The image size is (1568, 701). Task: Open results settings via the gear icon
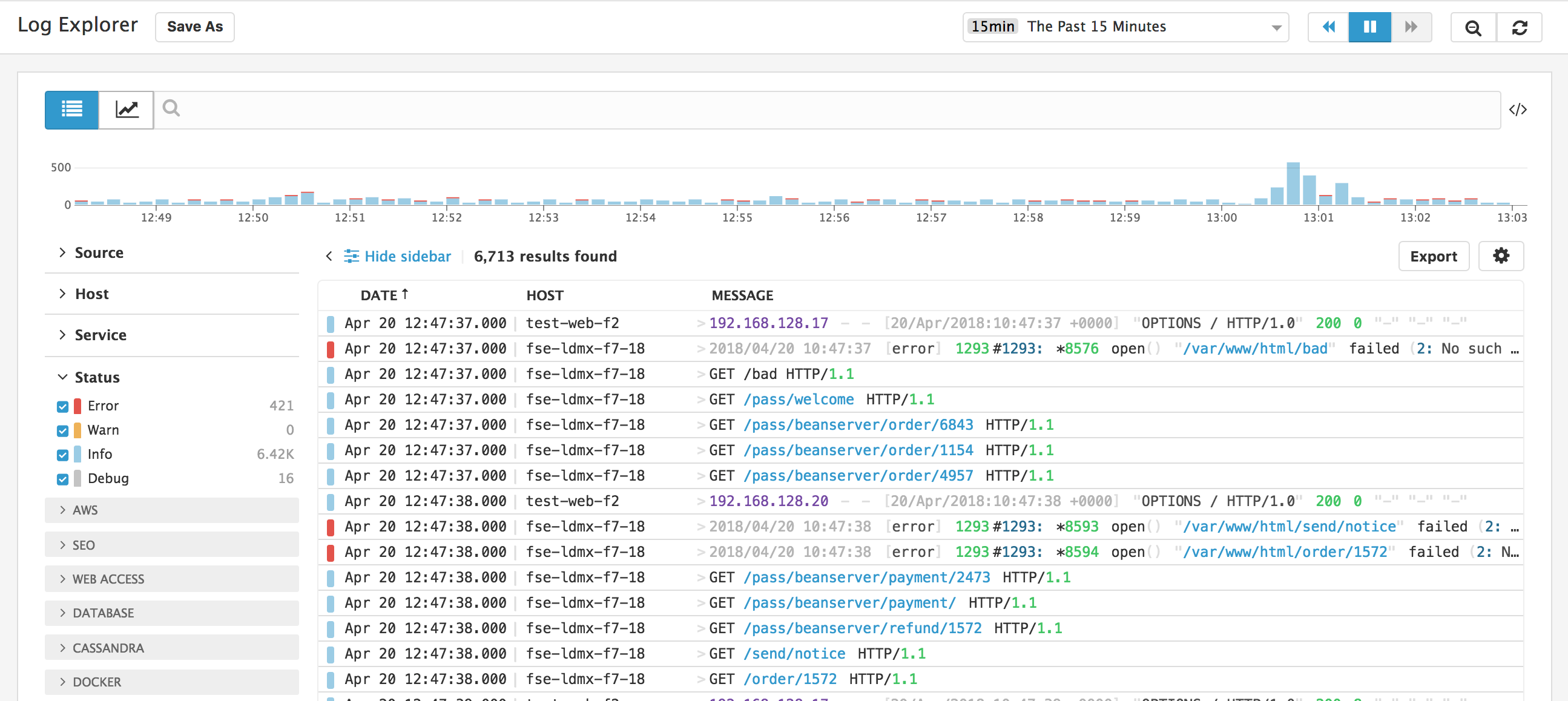tap(1500, 256)
